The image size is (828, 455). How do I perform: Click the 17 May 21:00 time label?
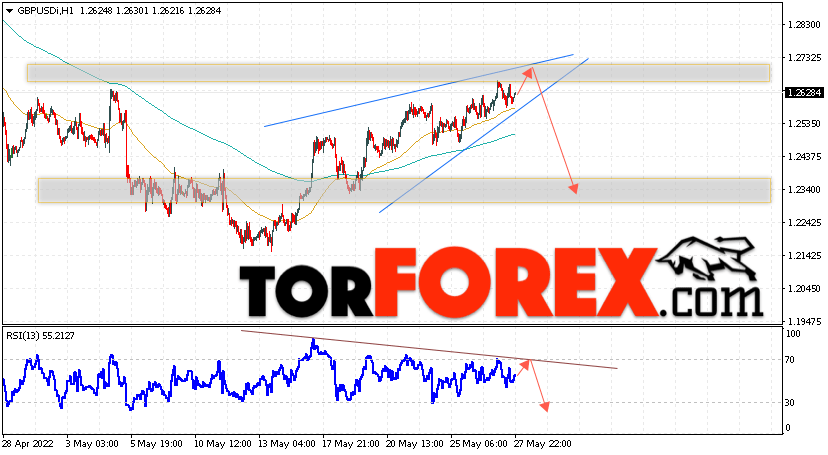coord(350,444)
